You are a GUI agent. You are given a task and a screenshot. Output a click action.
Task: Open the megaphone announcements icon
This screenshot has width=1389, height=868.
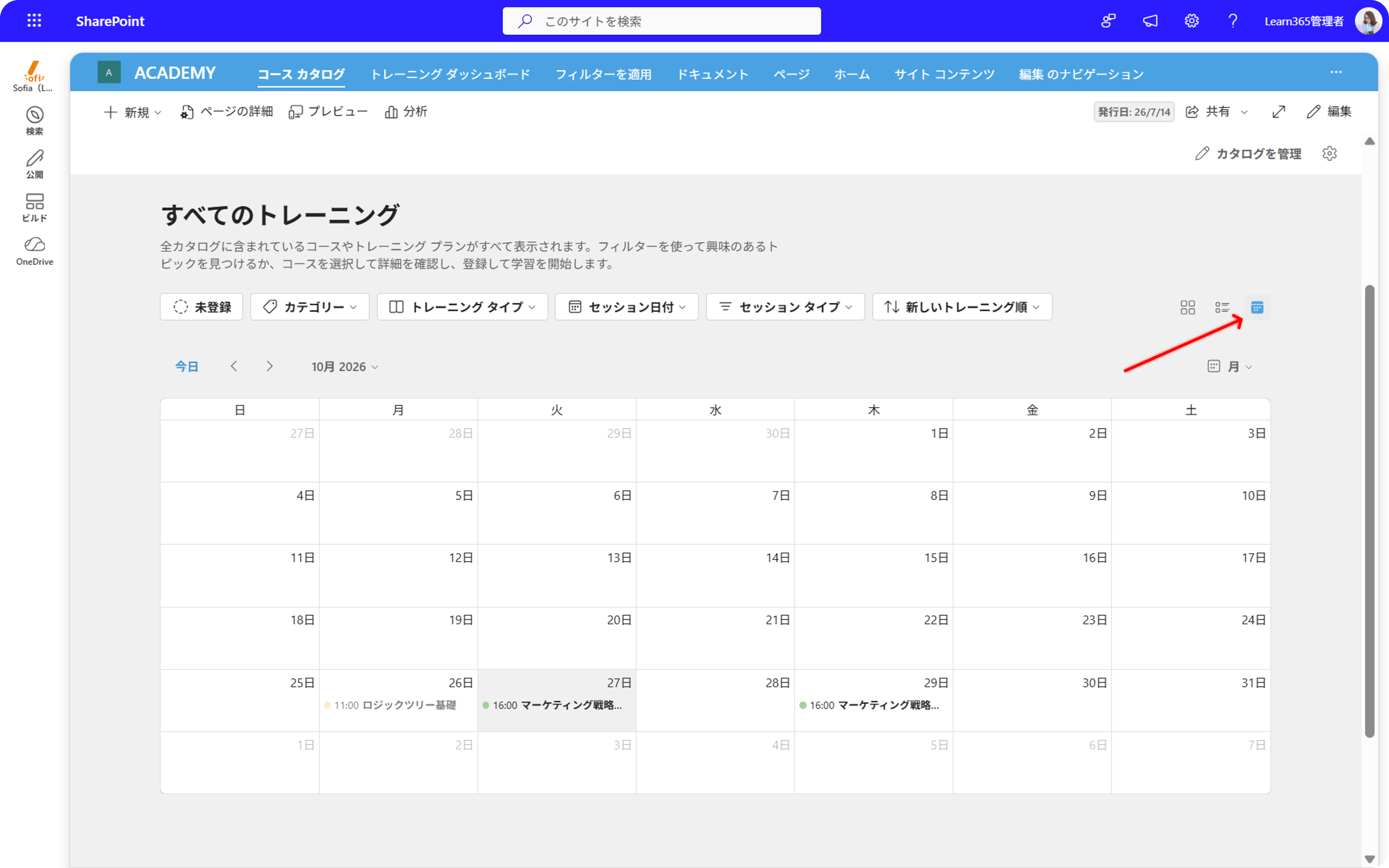[1150, 21]
